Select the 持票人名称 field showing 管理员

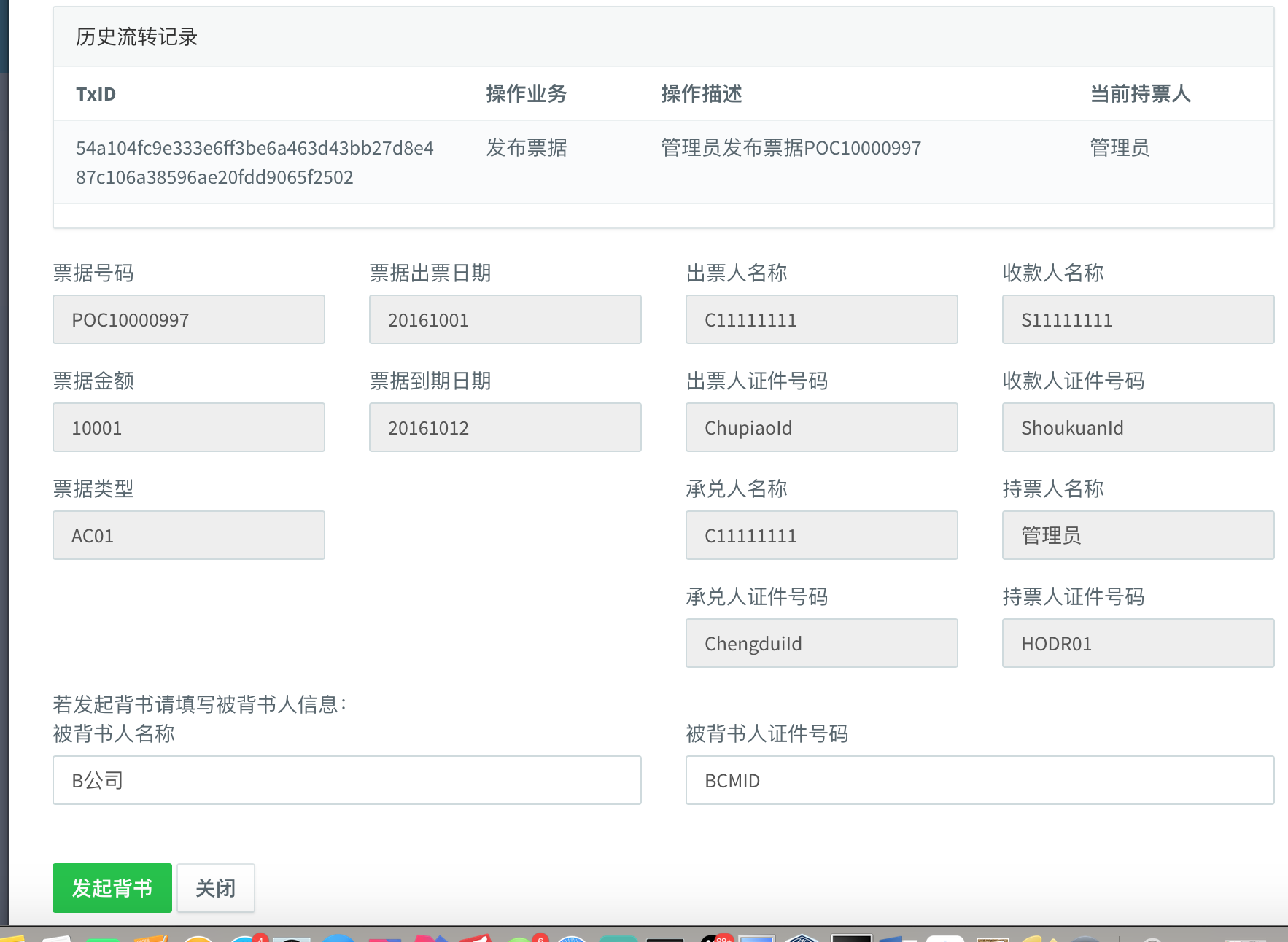[x=1138, y=535]
